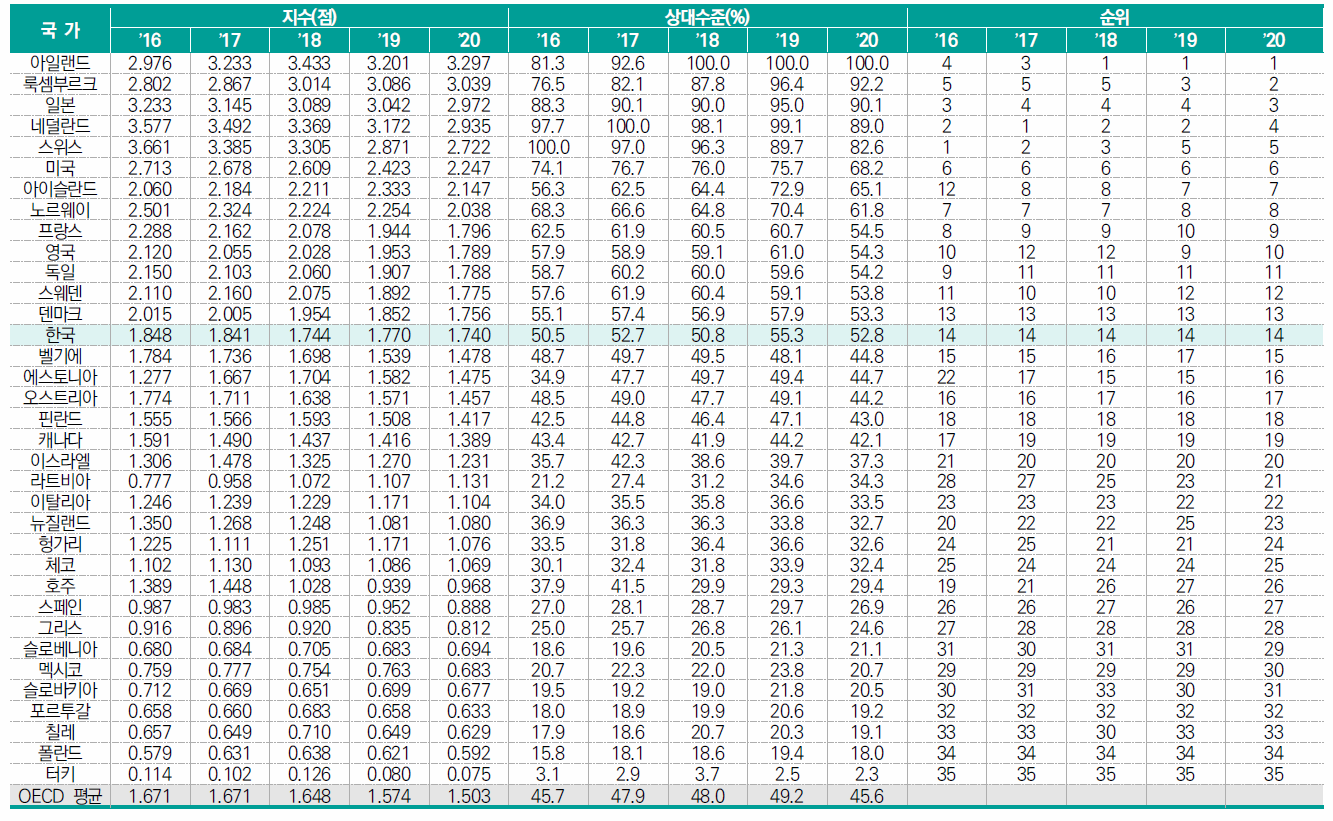This screenshot has height=821, width=1333.
Task: Select the 라트비아 row label
Action: pyautogui.click(x=60, y=481)
